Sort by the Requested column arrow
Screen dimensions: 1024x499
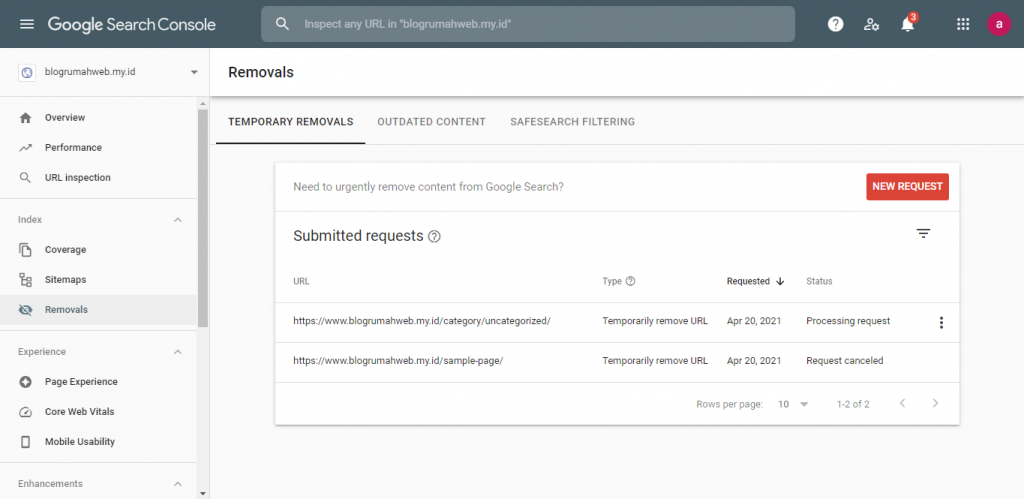coord(780,282)
